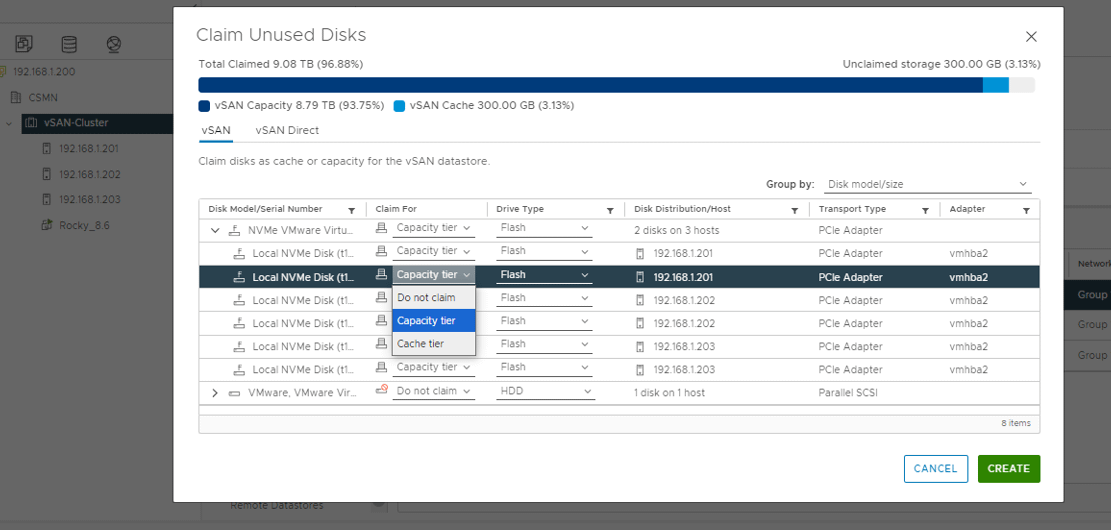Sort by the Claim For column header
This screenshot has width=1111, height=530.
395,209
